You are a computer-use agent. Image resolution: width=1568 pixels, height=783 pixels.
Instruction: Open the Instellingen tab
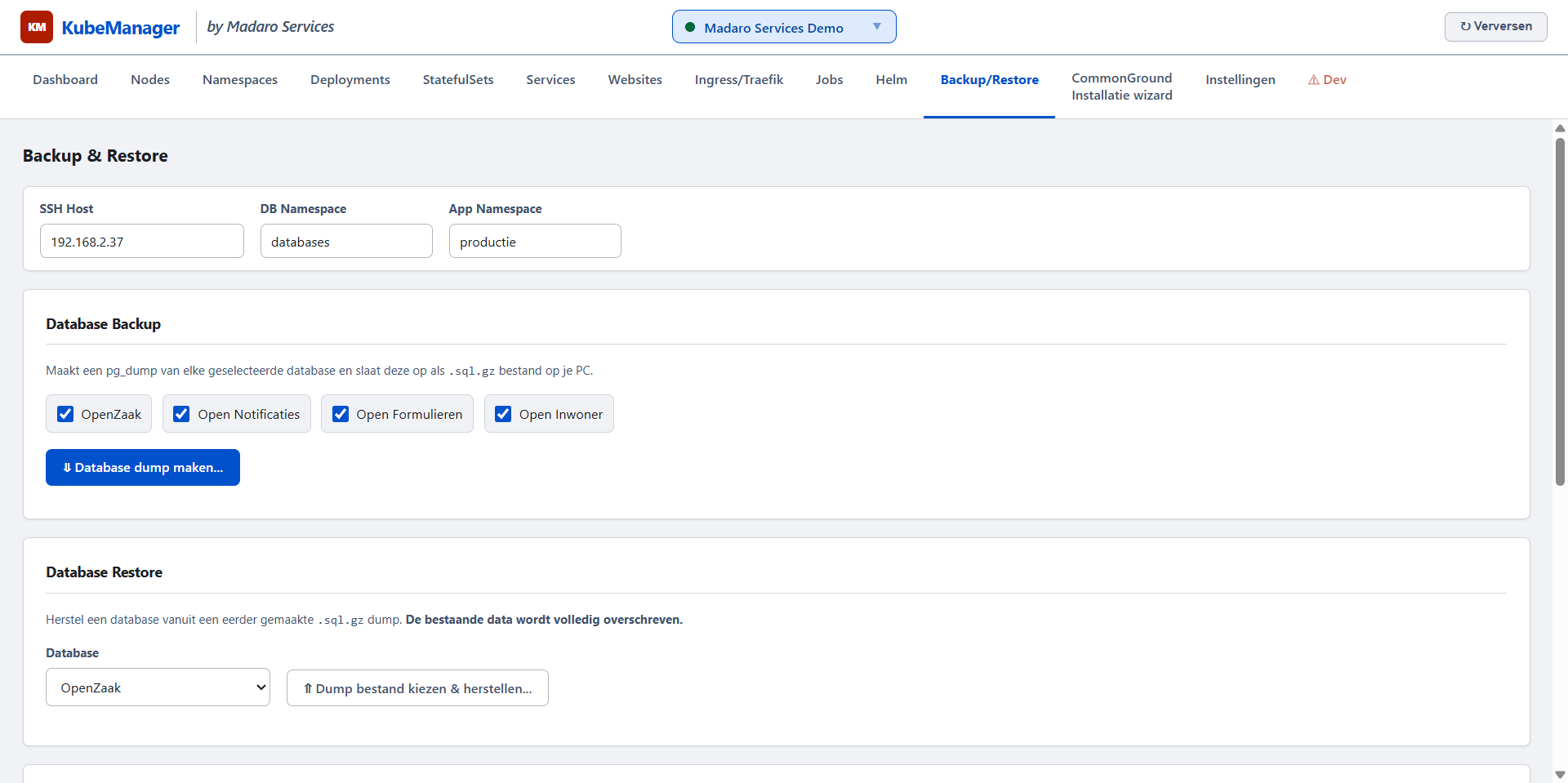pyautogui.click(x=1240, y=79)
